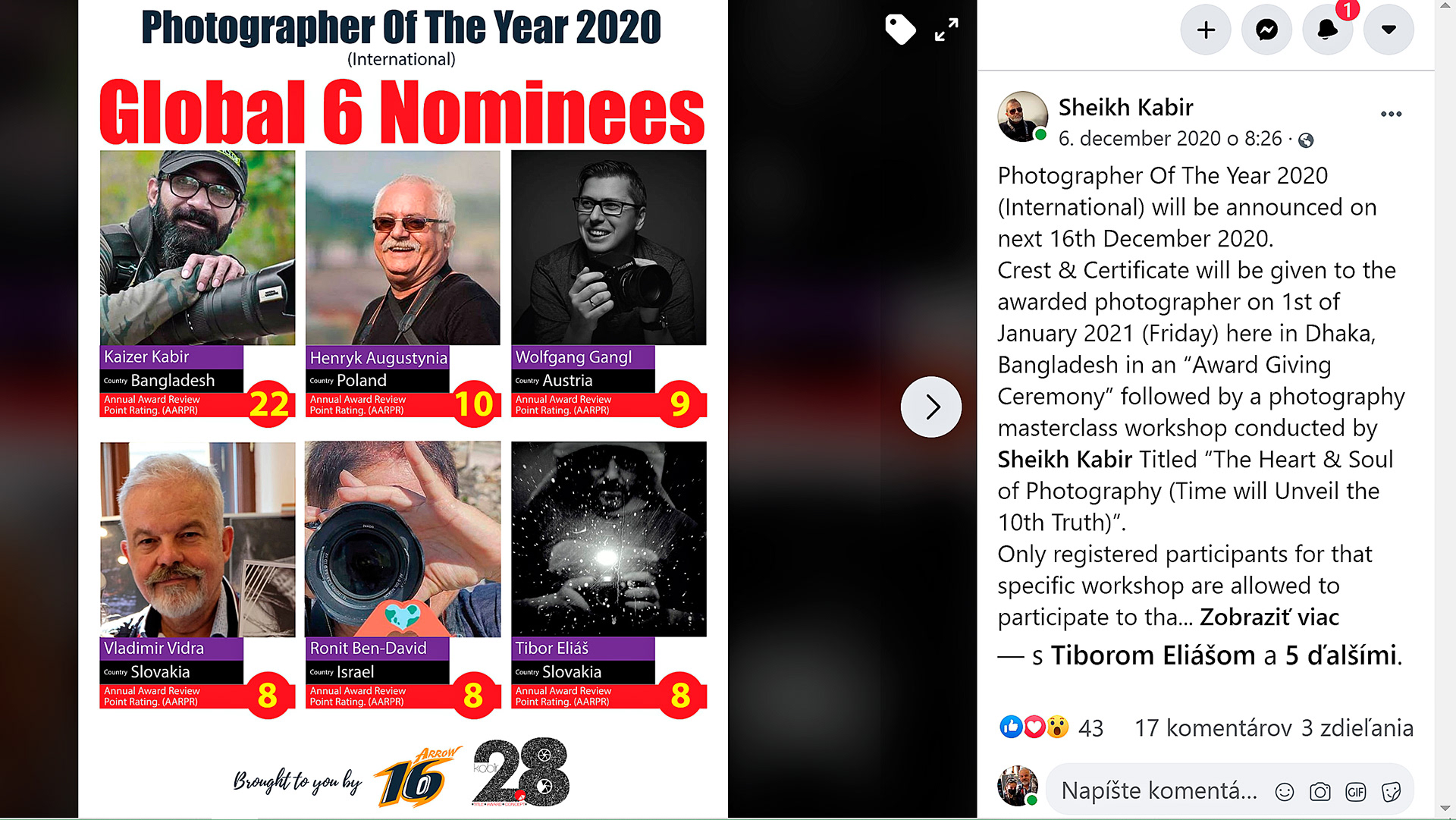Viewport: 1456px width, 820px height.
Task: Click the Napíšte komentár input field
Action: pyautogui.click(x=1159, y=791)
